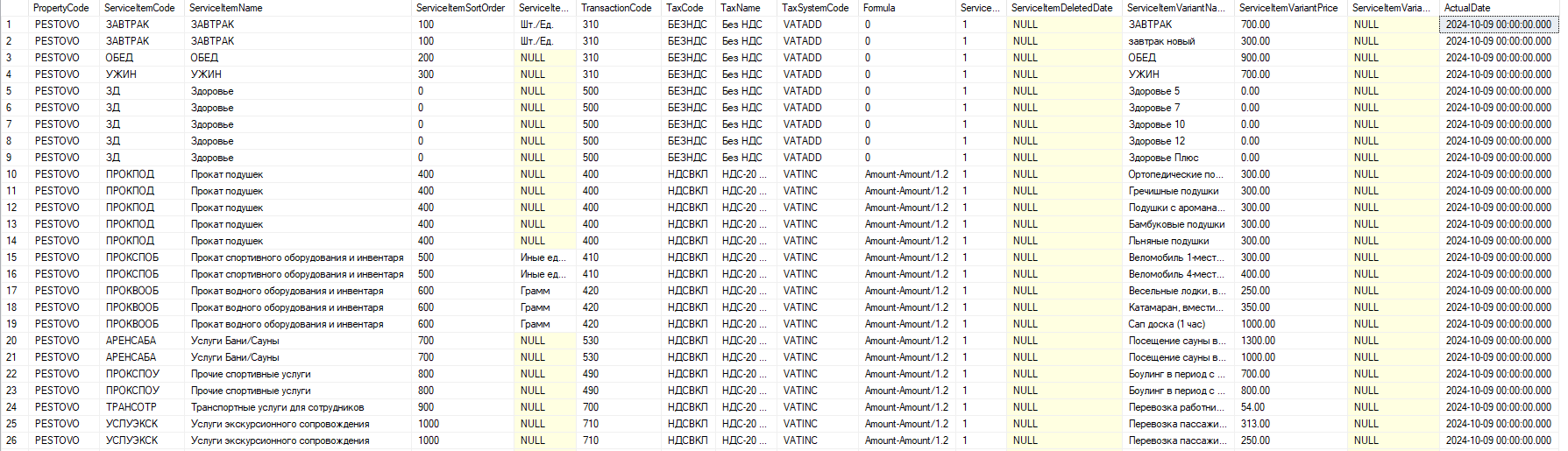Click the ServiceItemDeletedDate column header
Image resolution: width=1568 pixels, height=451 pixels.
(1061, 8)
